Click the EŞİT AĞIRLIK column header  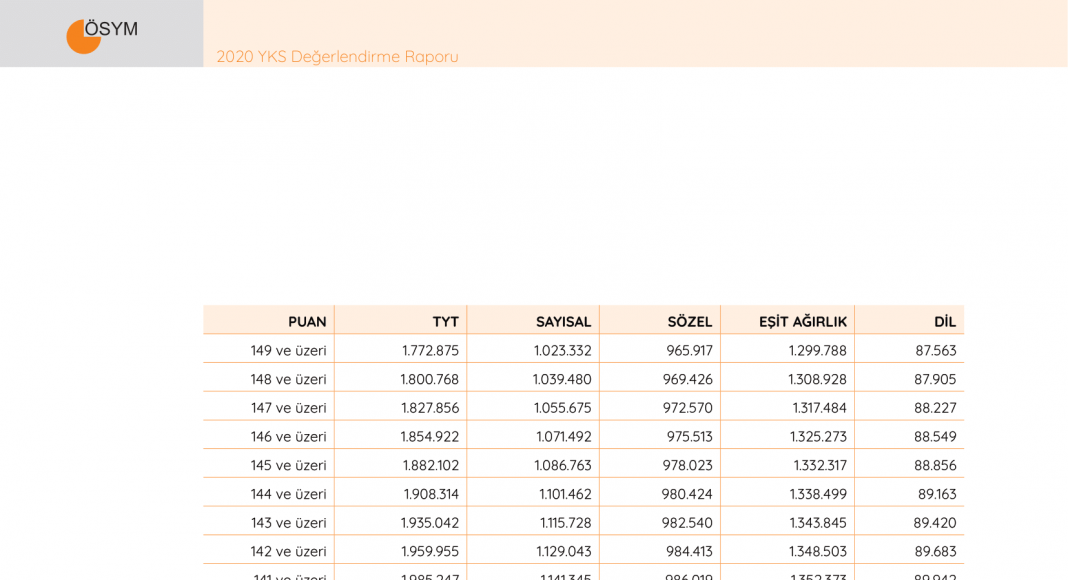coord(803,322)
